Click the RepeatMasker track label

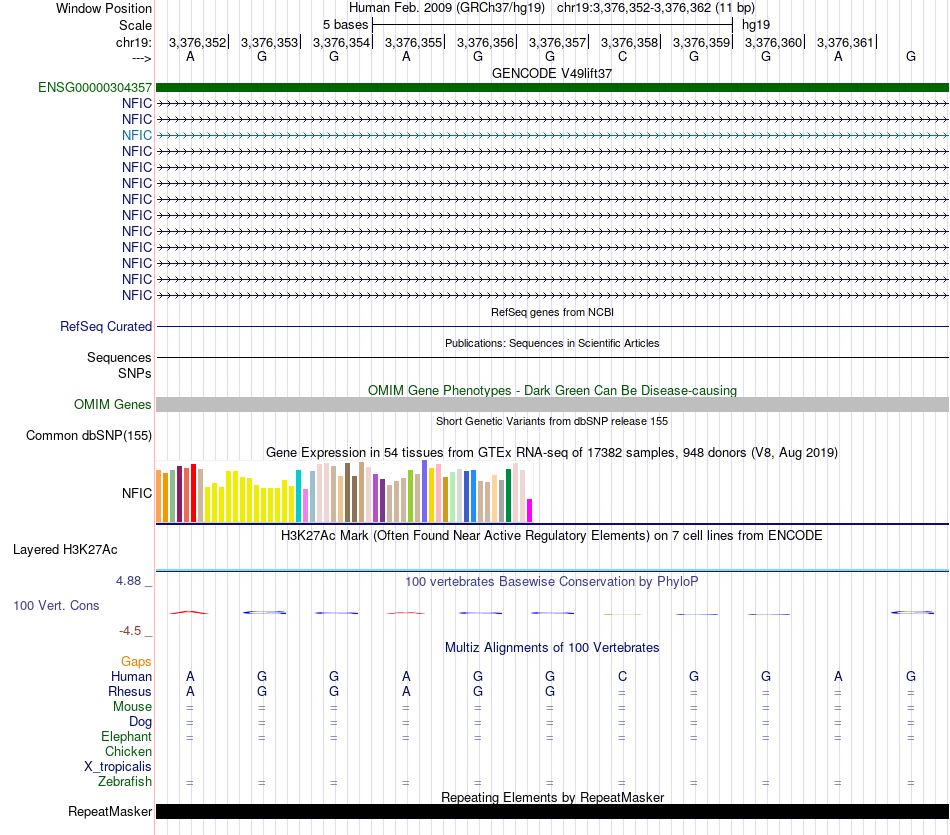point(110,811)
